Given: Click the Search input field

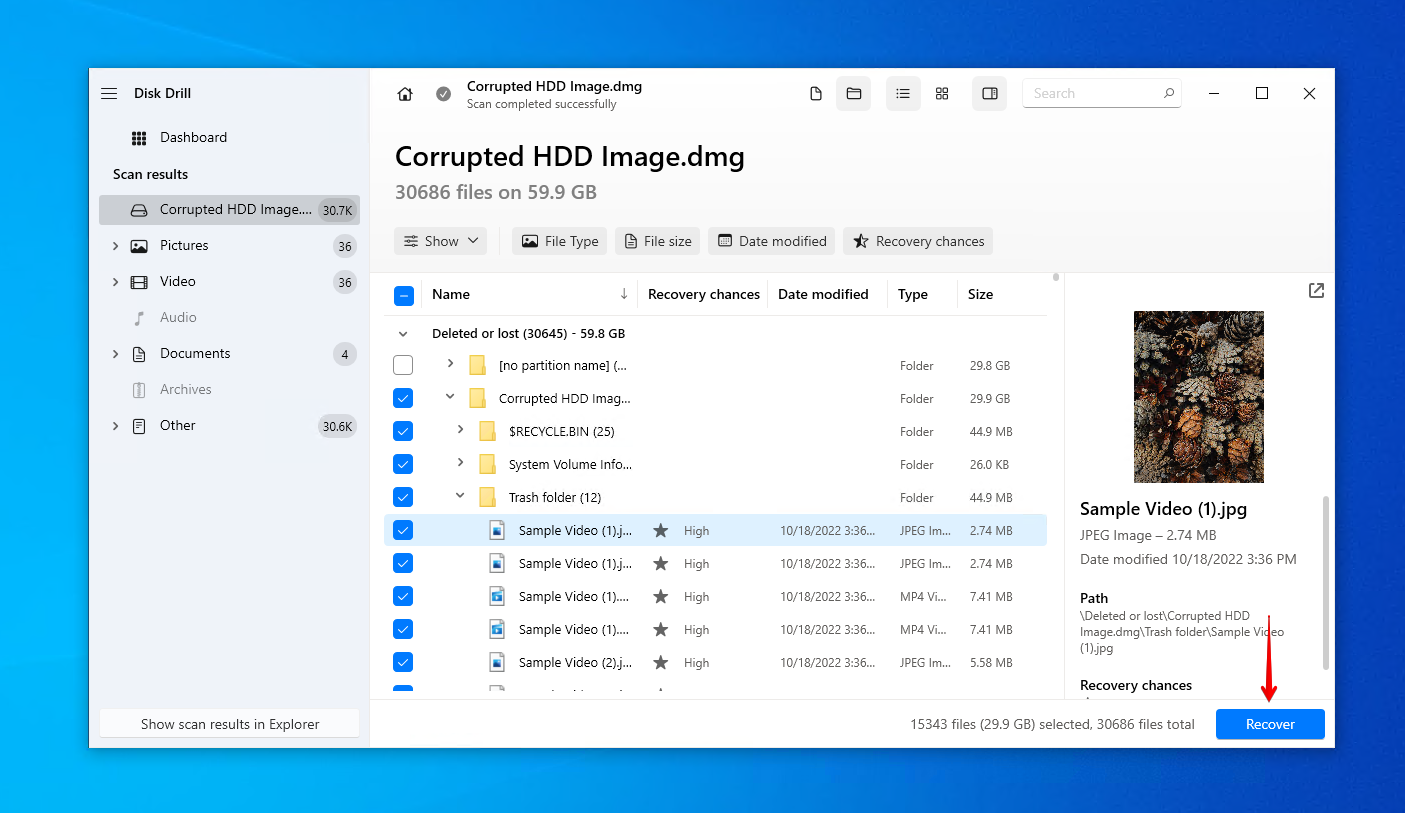Looking at the screenshot, I should coord(1093,94).
